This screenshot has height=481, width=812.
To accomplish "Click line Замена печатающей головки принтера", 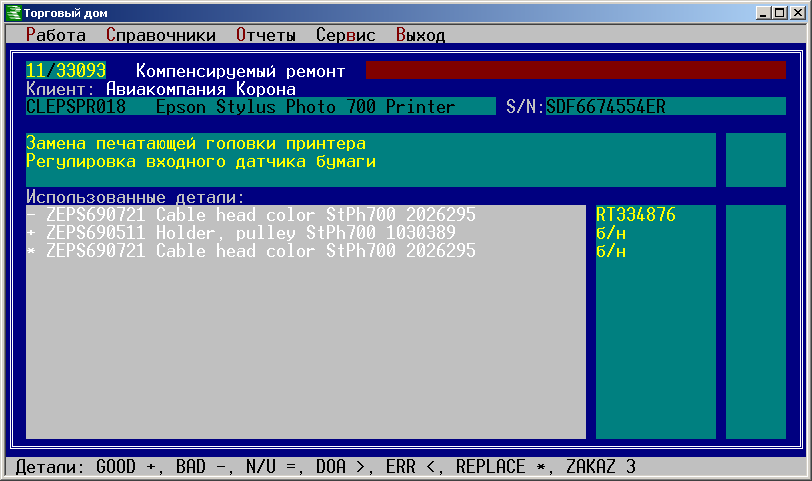I will pos(196,142).
